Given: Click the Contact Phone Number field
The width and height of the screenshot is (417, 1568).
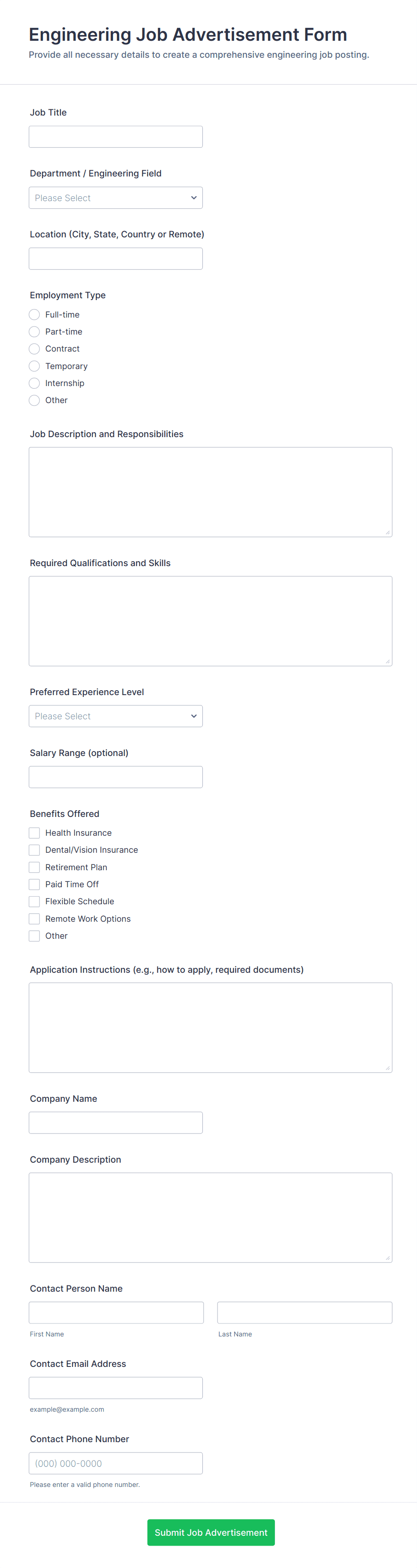Looking at the screenshot, I should point(116,1463).
